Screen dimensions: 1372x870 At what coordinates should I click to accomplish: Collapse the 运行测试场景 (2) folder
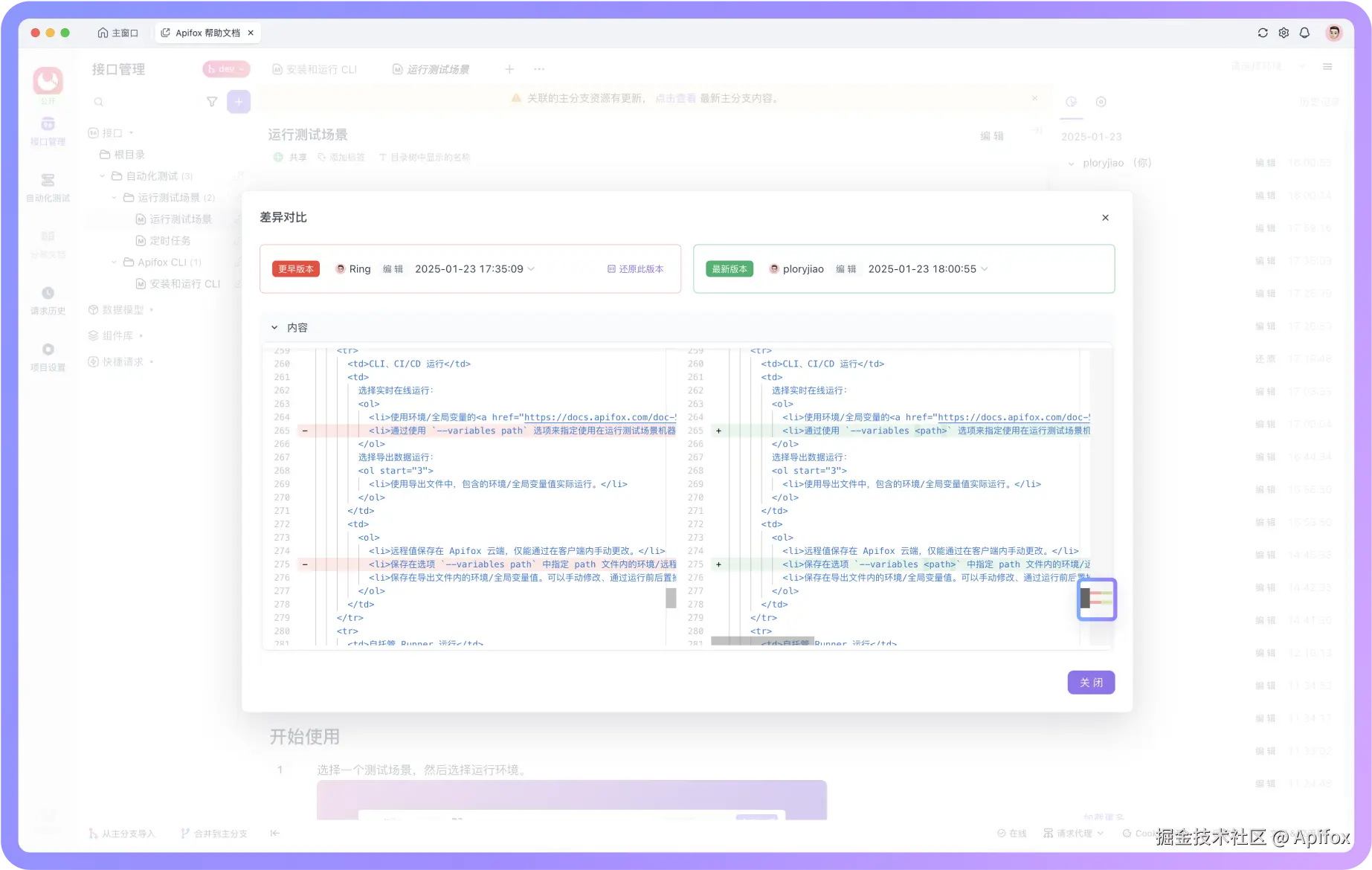(x=115, y=198)
